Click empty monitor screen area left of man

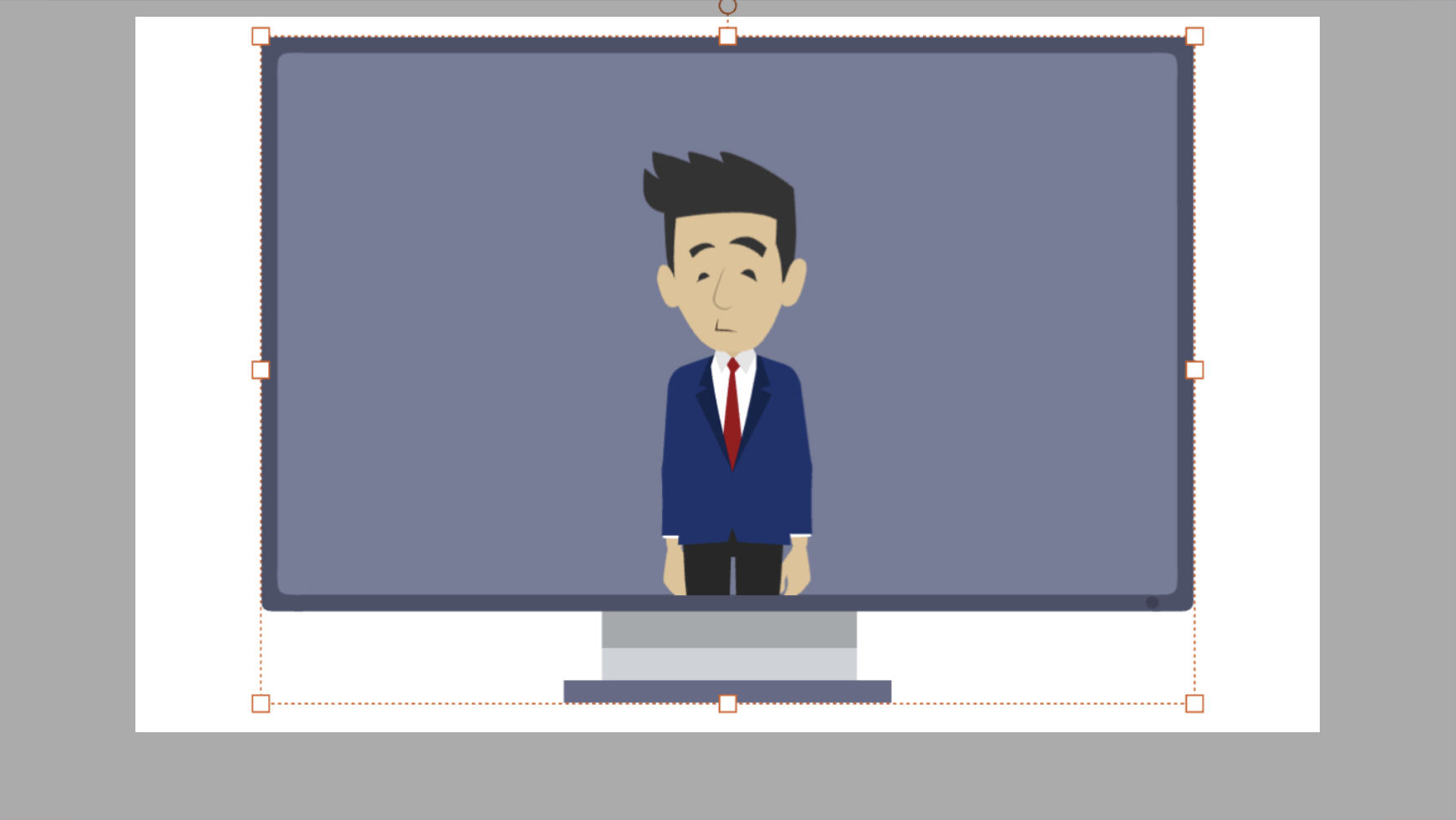(x=460, y=334)
